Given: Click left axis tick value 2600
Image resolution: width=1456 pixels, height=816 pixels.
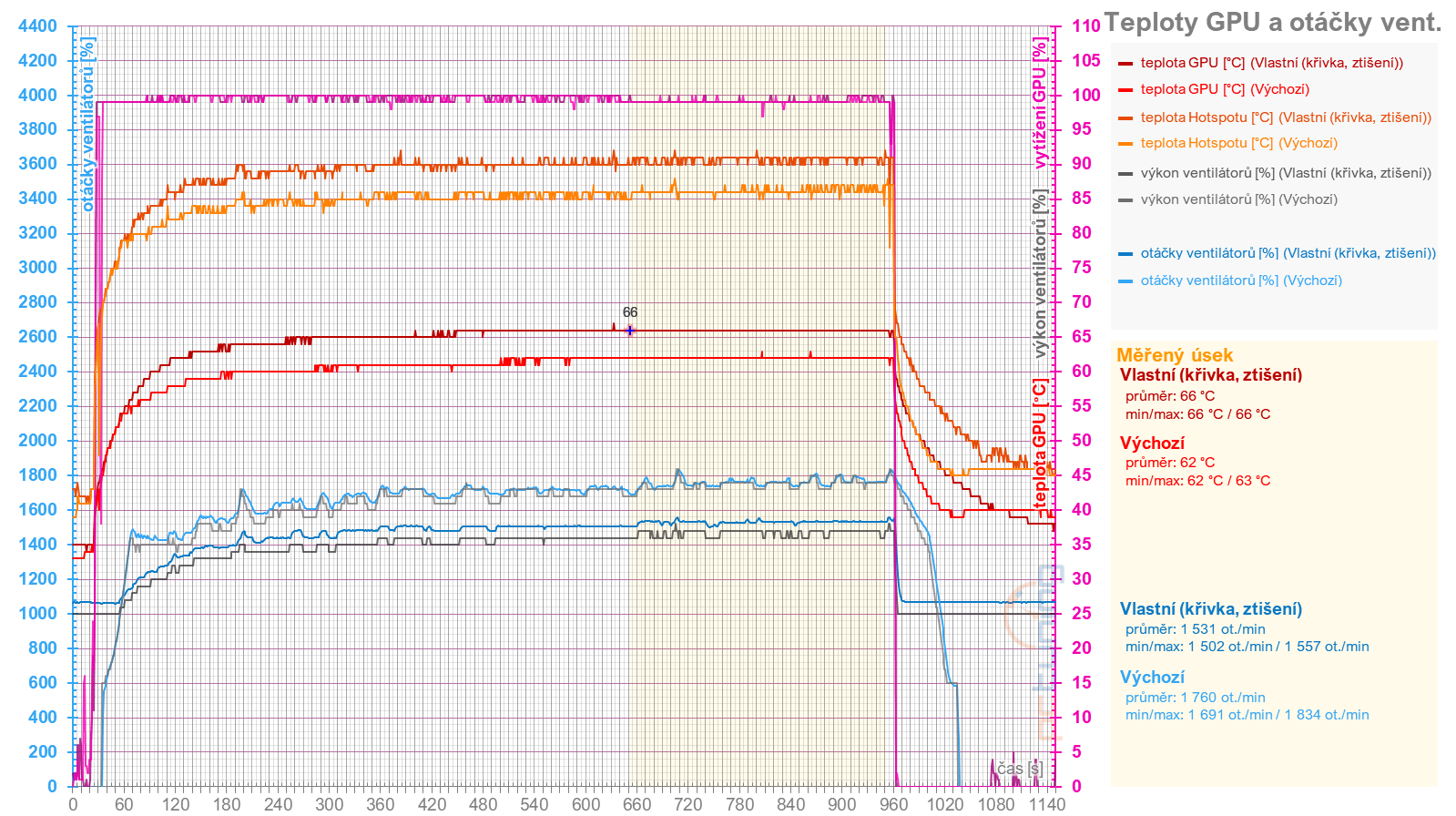Looking at the screenshot, I should click(37, 337).
